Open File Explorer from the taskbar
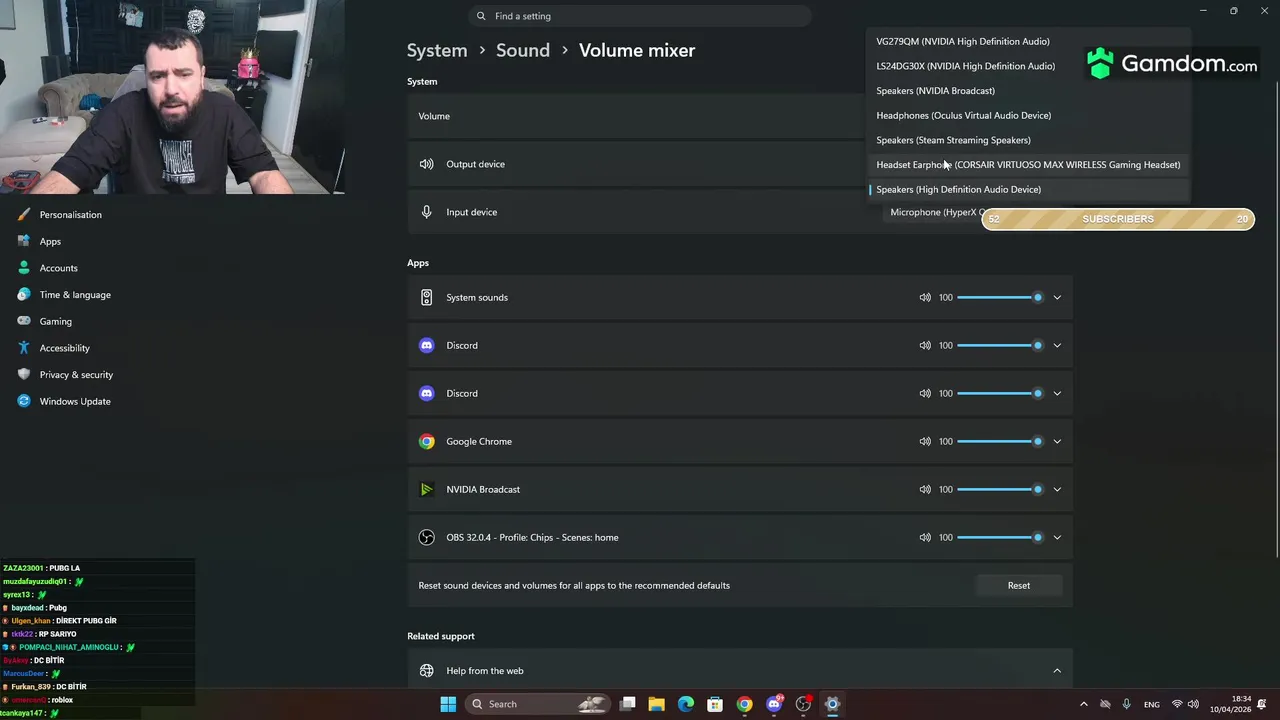This screenshot has width=1280, height=720. tap(657, 704)
